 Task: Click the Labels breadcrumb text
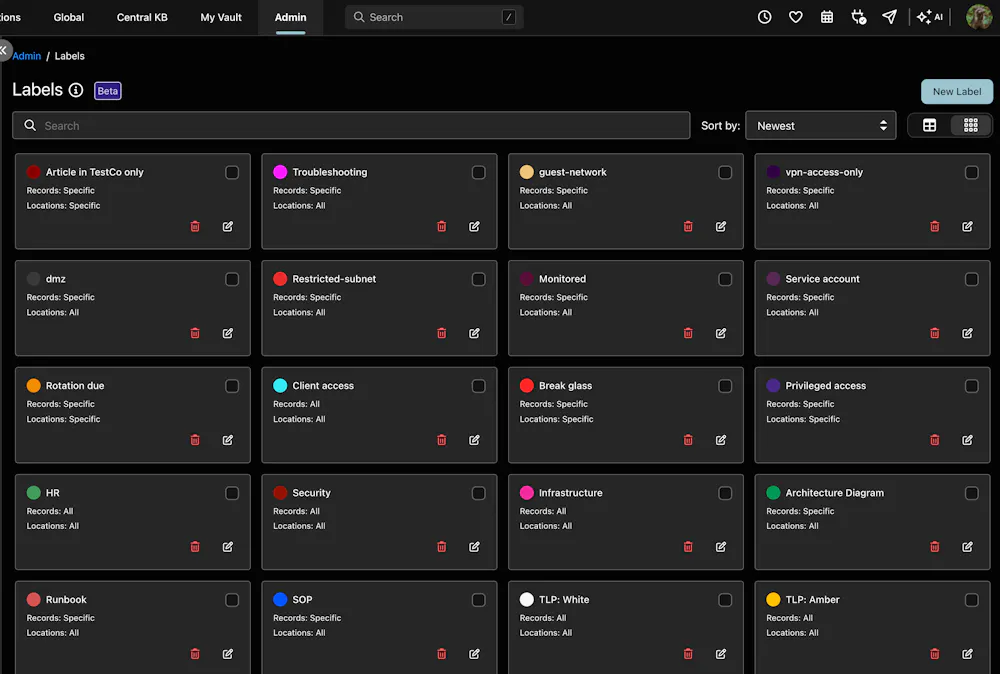click(70, 56)
